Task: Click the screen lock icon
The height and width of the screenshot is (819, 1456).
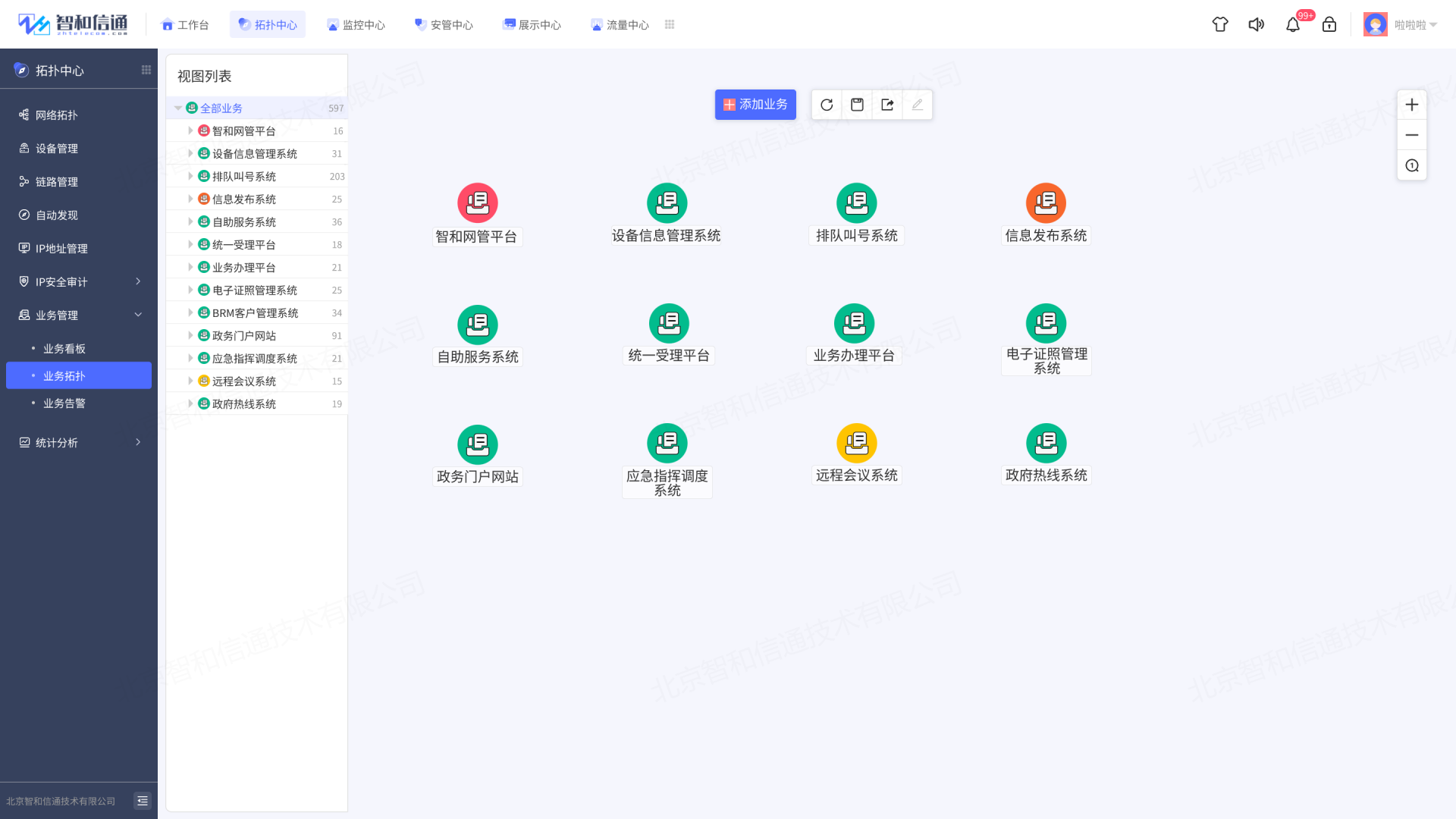Action: pos(1329,24)
